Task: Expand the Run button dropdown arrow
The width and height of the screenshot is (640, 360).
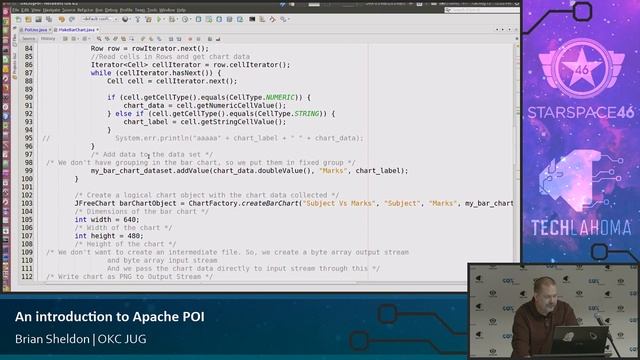Action: pyautogui.click(x=164, y=19)
